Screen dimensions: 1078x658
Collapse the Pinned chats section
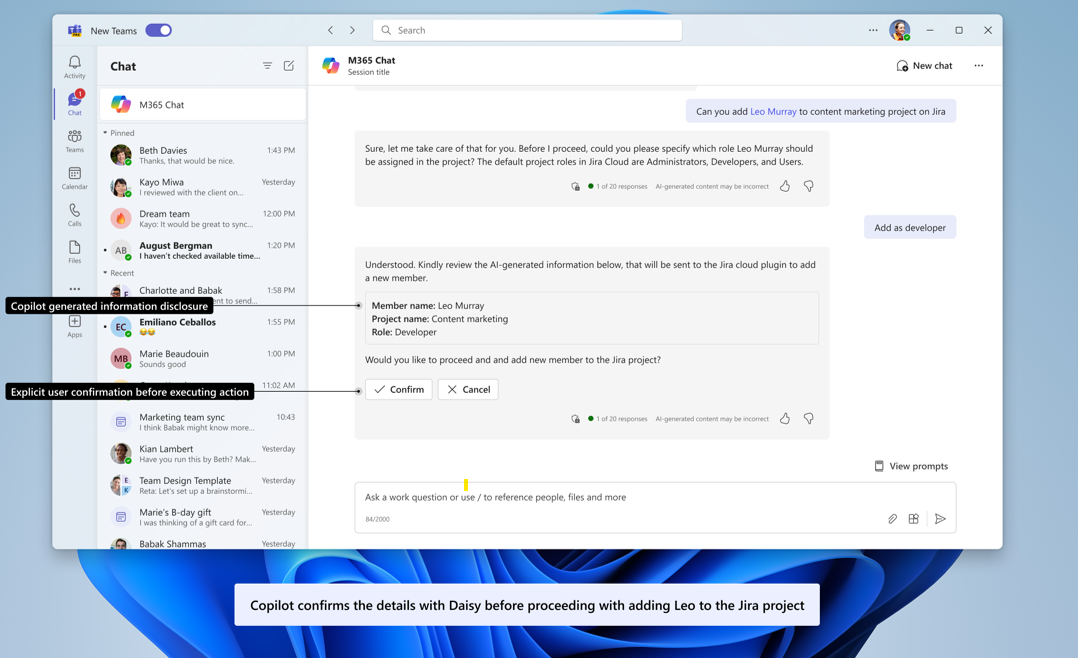pyautogui.click(x=118, y=133)
